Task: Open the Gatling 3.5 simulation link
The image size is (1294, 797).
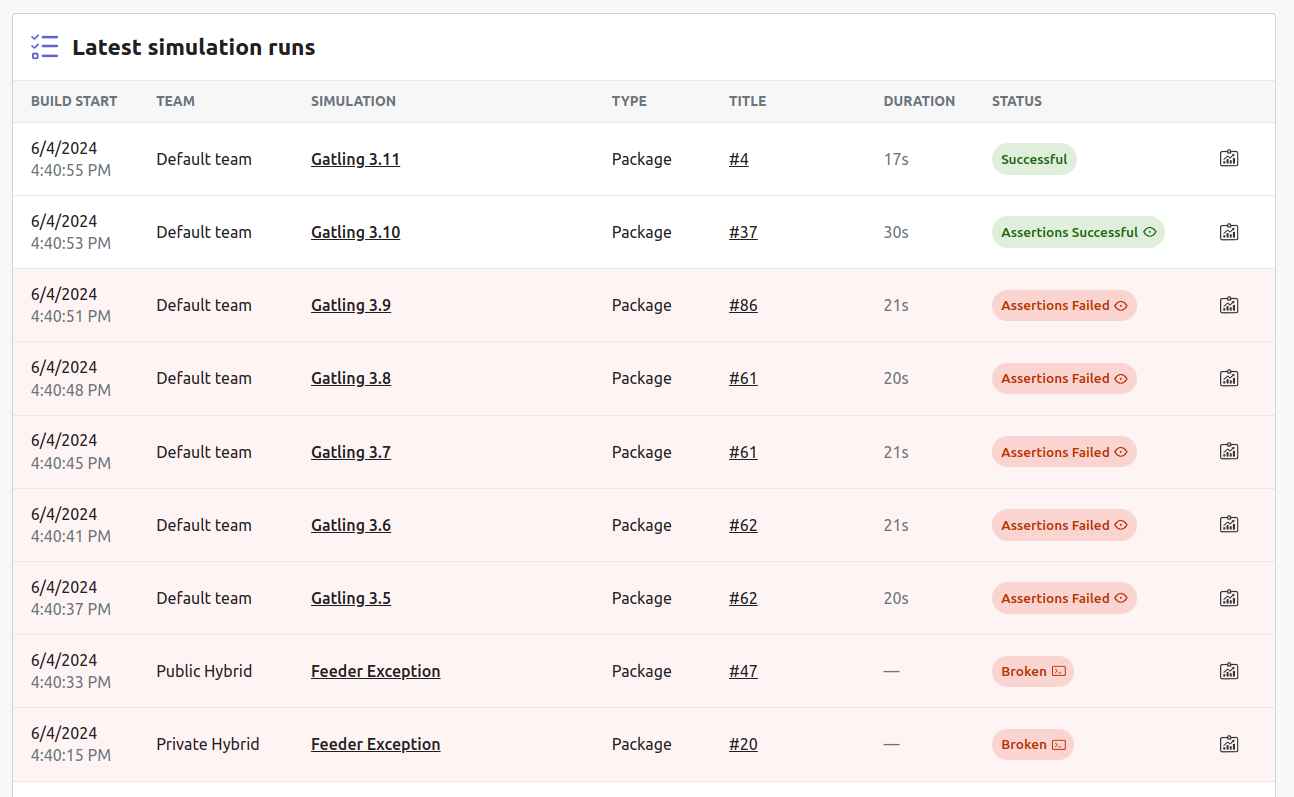Action: click(351, 598)
